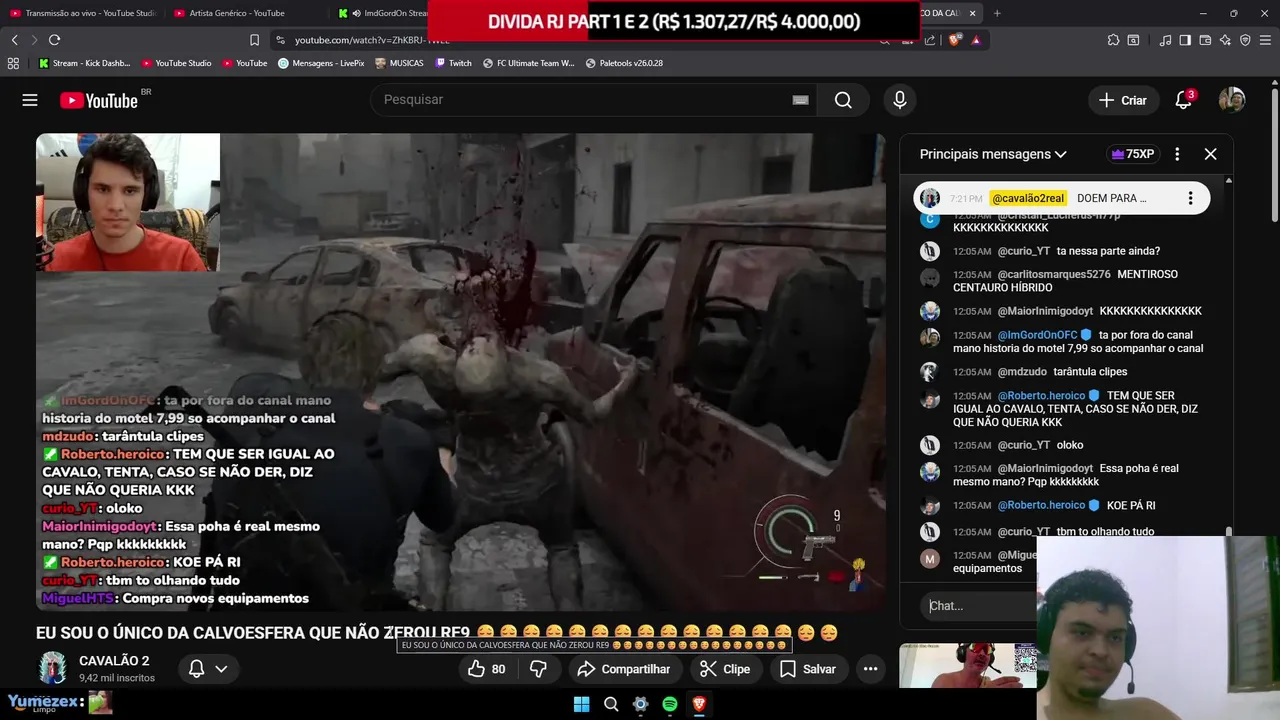The width and height of the screenshot is (1280, 720).
Task: Toggle browser sidebar panel icon
Action: (x=1185, y=40)
